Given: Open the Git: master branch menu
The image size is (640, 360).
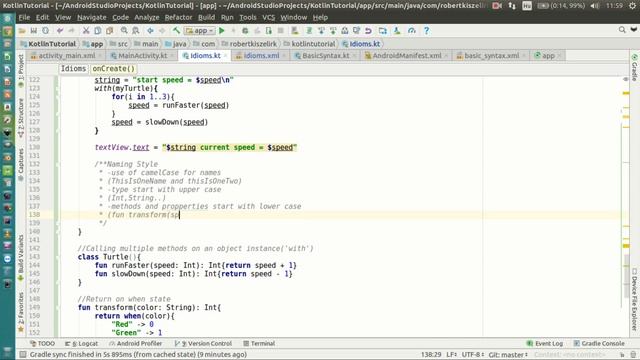Looking at the screenshot, I should (x=508, y=355).
